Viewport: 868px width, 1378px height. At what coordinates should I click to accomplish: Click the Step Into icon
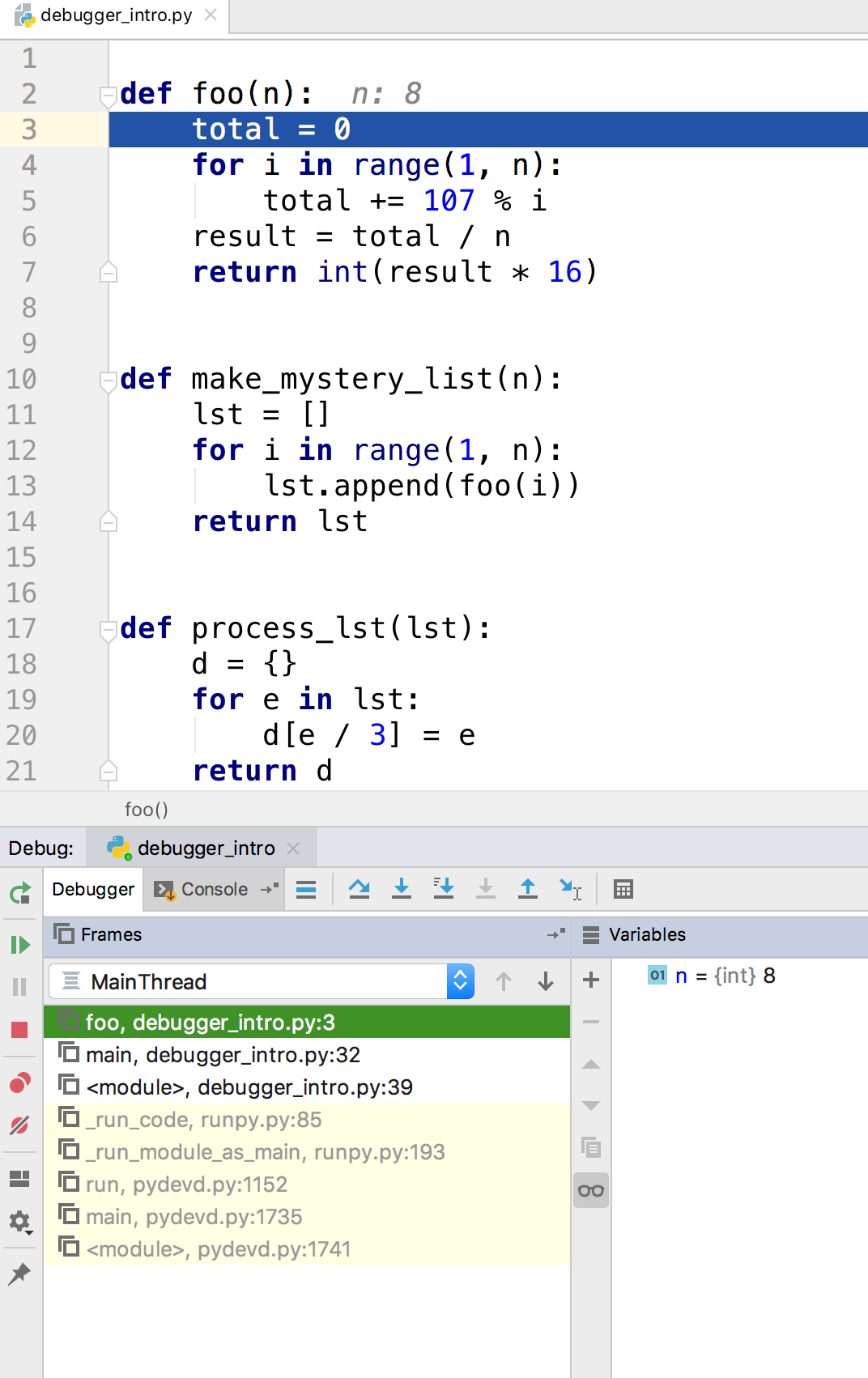[402, 889]
